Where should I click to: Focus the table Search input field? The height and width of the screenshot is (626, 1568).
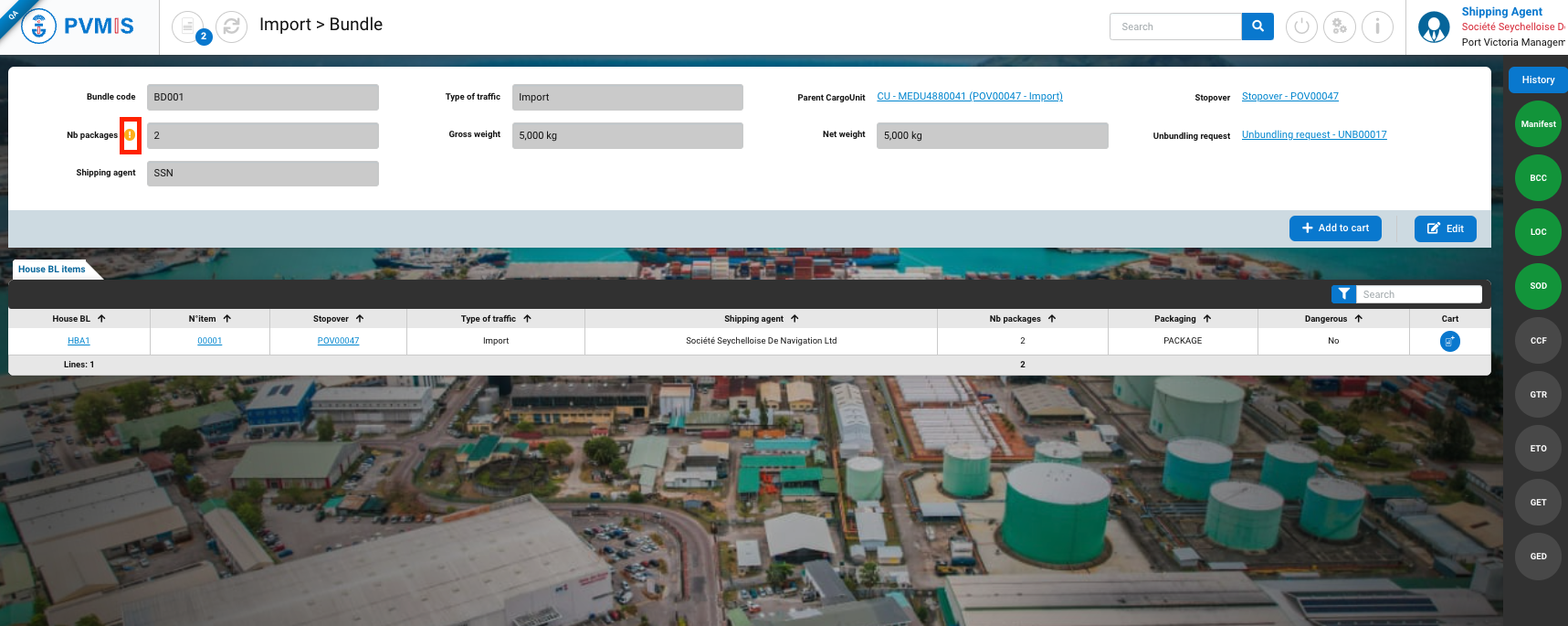tap(1418, 294)
